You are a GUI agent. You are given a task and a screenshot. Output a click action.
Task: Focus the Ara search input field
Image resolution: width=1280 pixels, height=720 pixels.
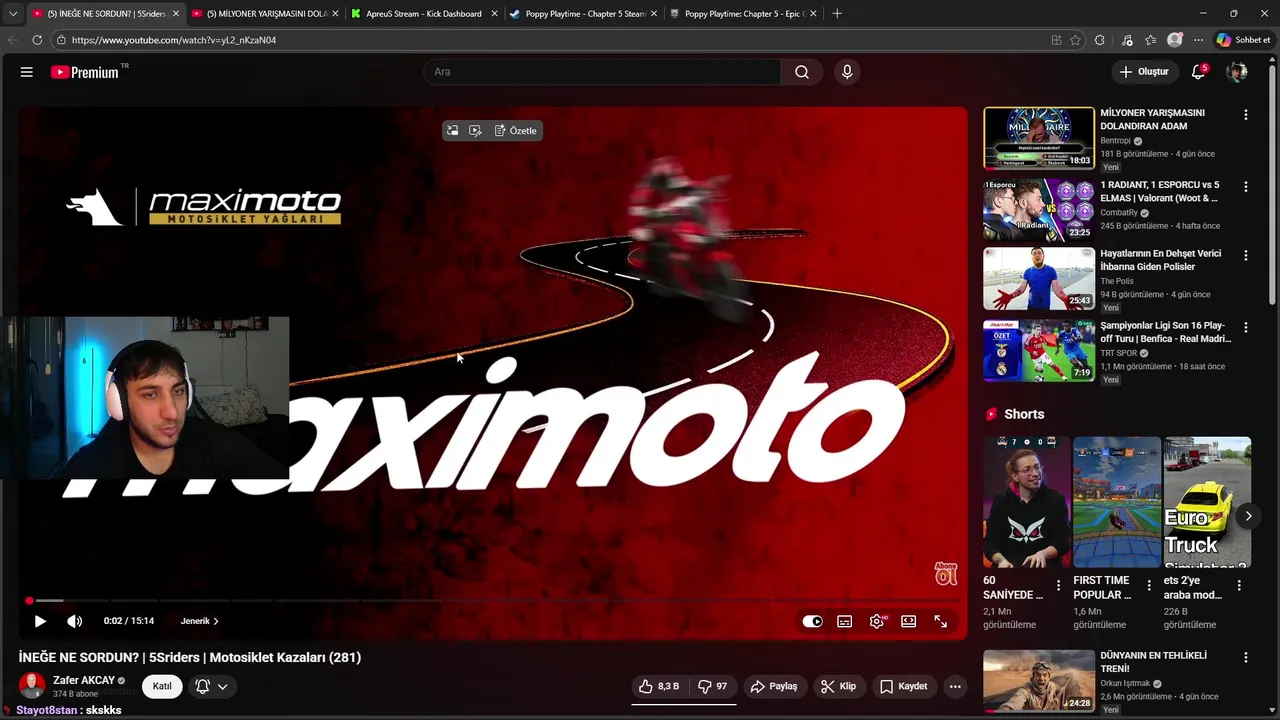pos(602,72)
